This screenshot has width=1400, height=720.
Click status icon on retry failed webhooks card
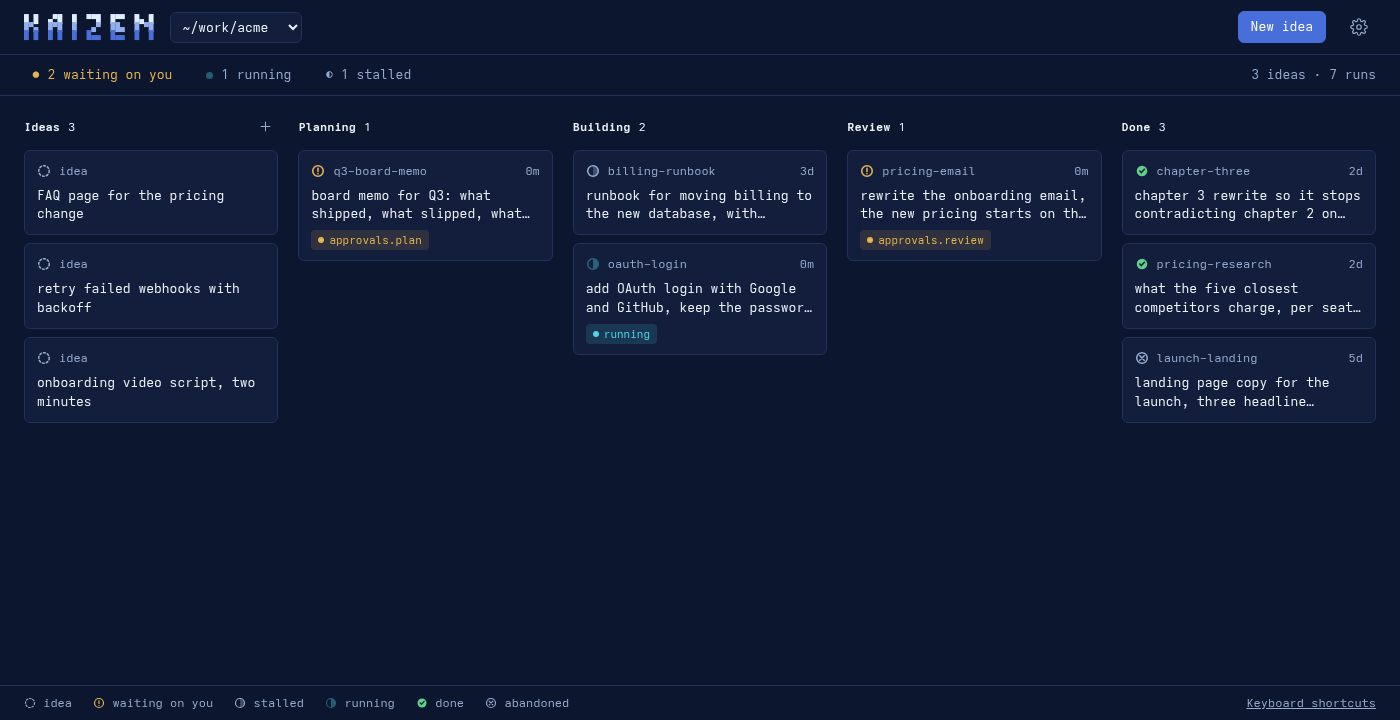[44, 264]
